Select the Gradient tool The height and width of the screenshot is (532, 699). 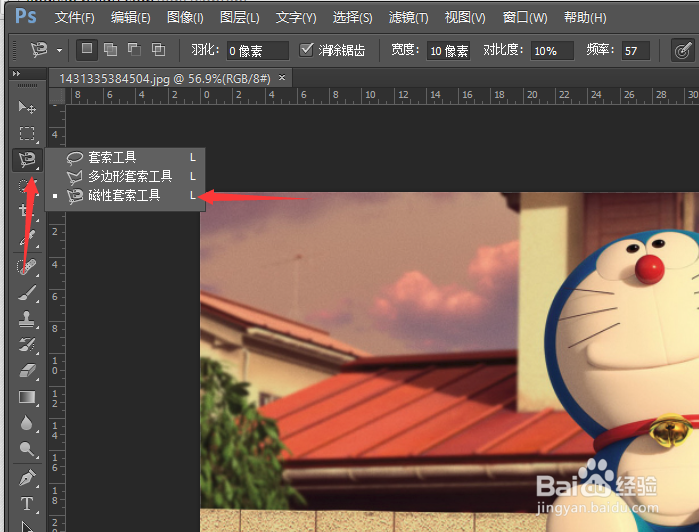pyautogui.click(x=27, y=397)
